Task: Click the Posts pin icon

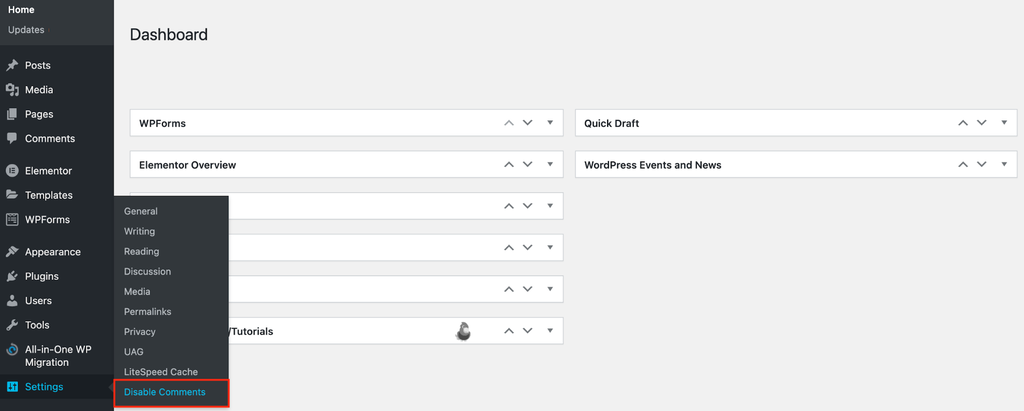Action: click(x=12, y=66)
